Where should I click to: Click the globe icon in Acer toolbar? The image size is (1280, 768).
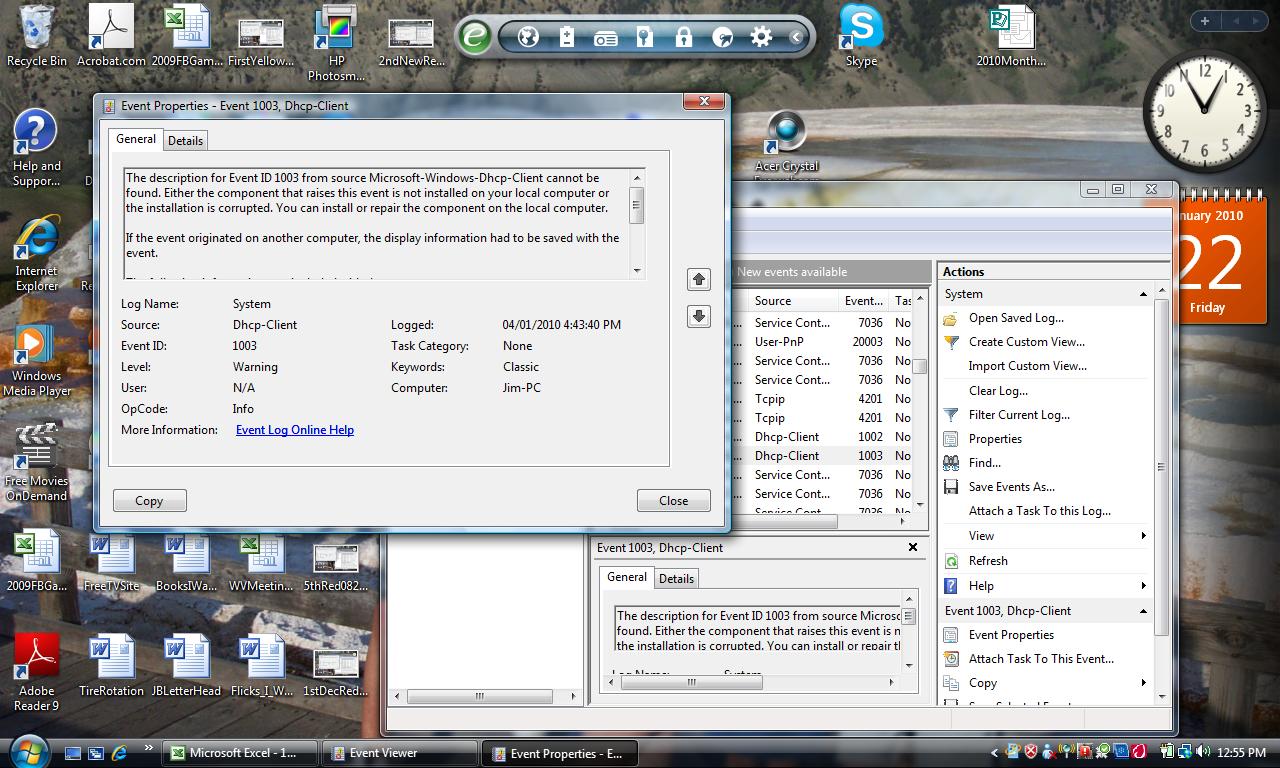529,37
